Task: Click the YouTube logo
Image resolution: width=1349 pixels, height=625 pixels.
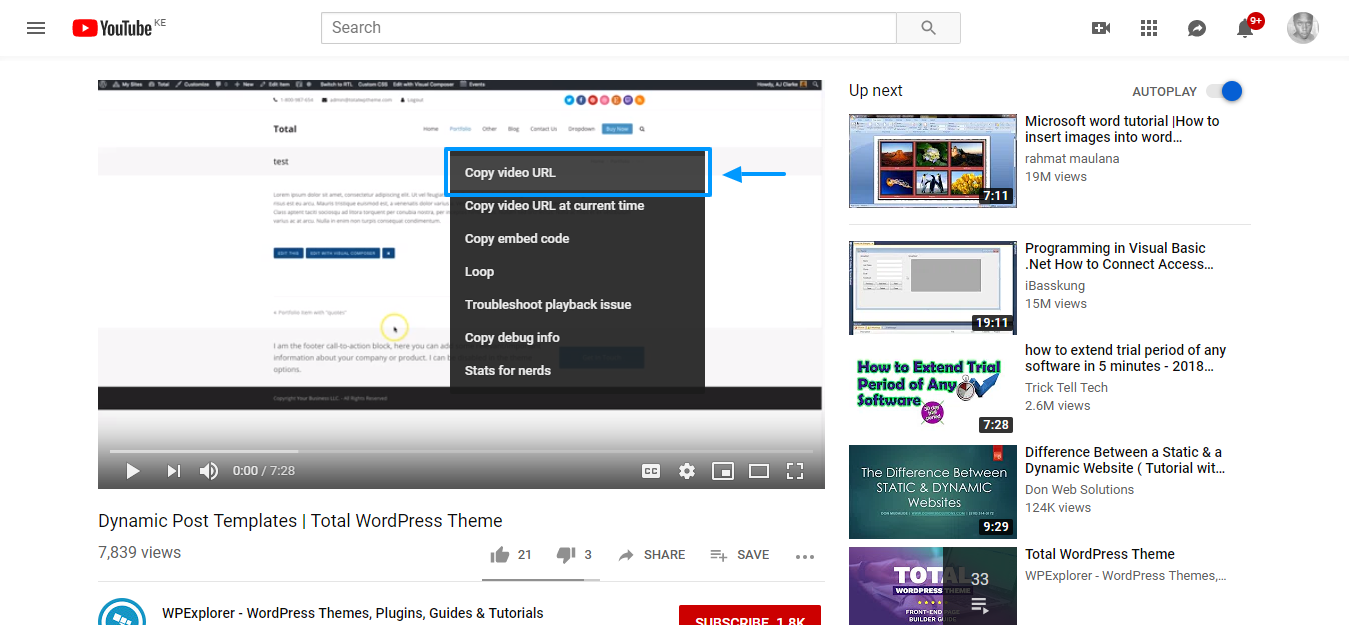Action: coord(112,28)
